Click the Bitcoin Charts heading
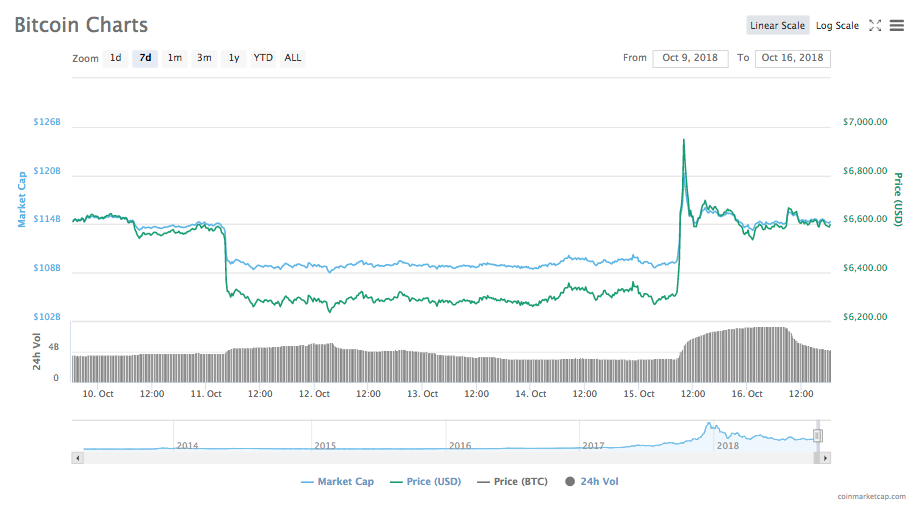924x511 pixels. pyautogui.click(x=81, y=25)
